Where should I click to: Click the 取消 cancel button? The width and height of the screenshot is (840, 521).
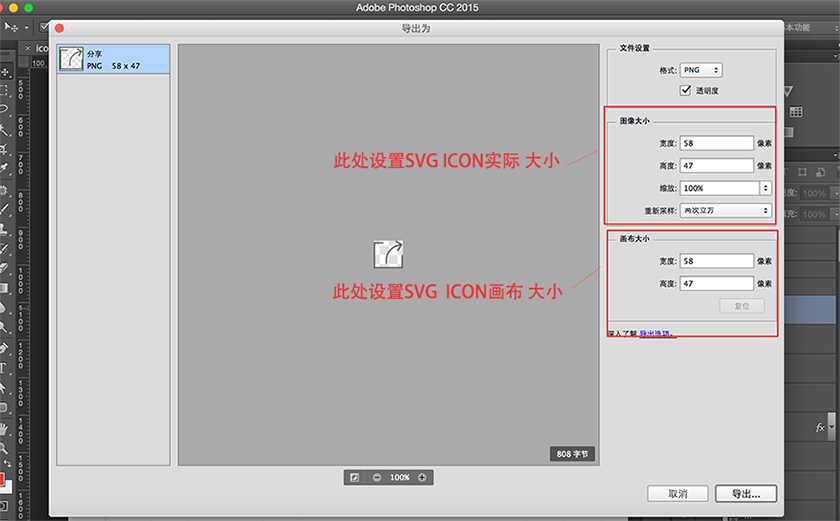tap(678, 494)
